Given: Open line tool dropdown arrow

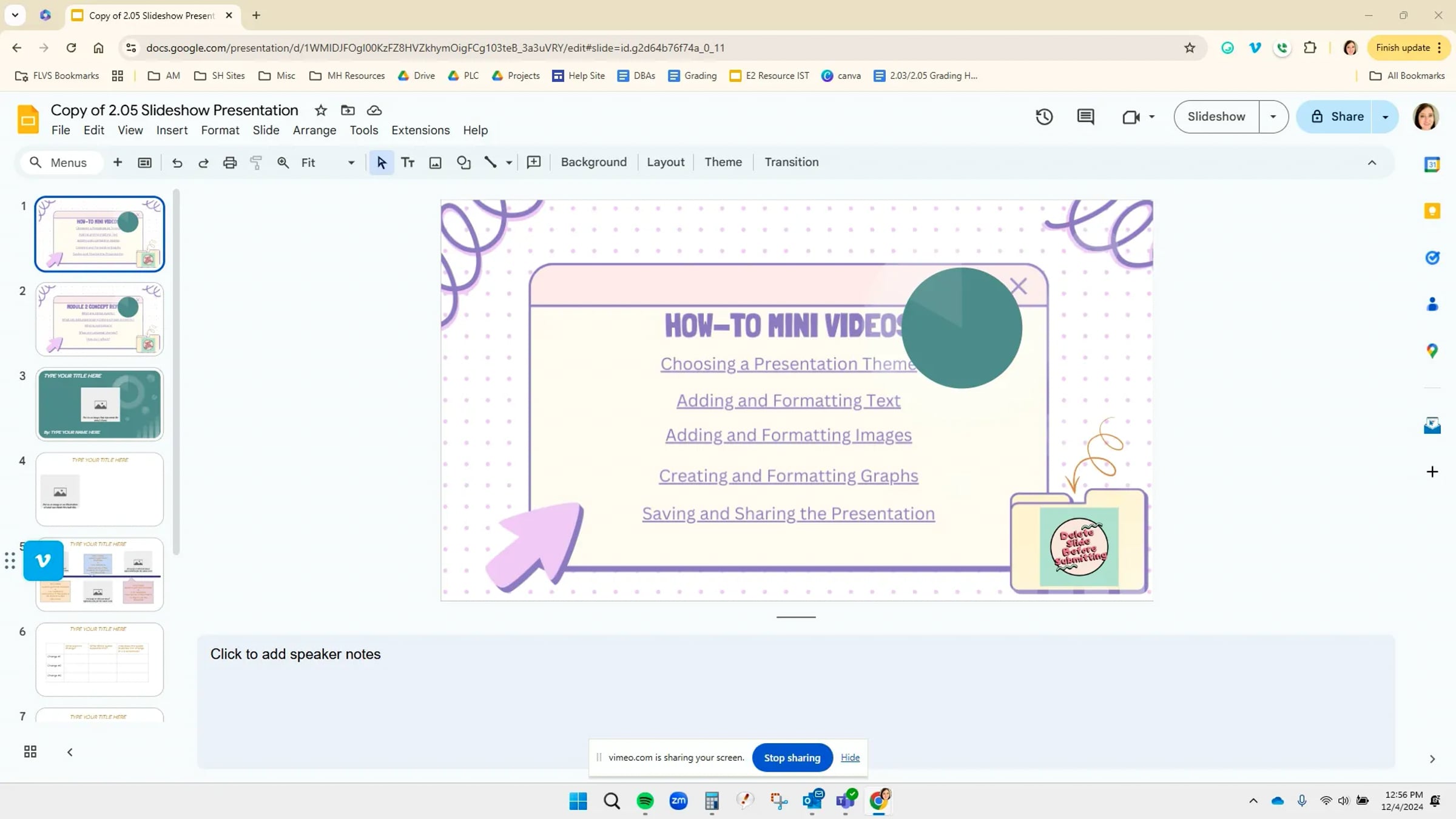Looking at the screenshot, I should (509, 162).
